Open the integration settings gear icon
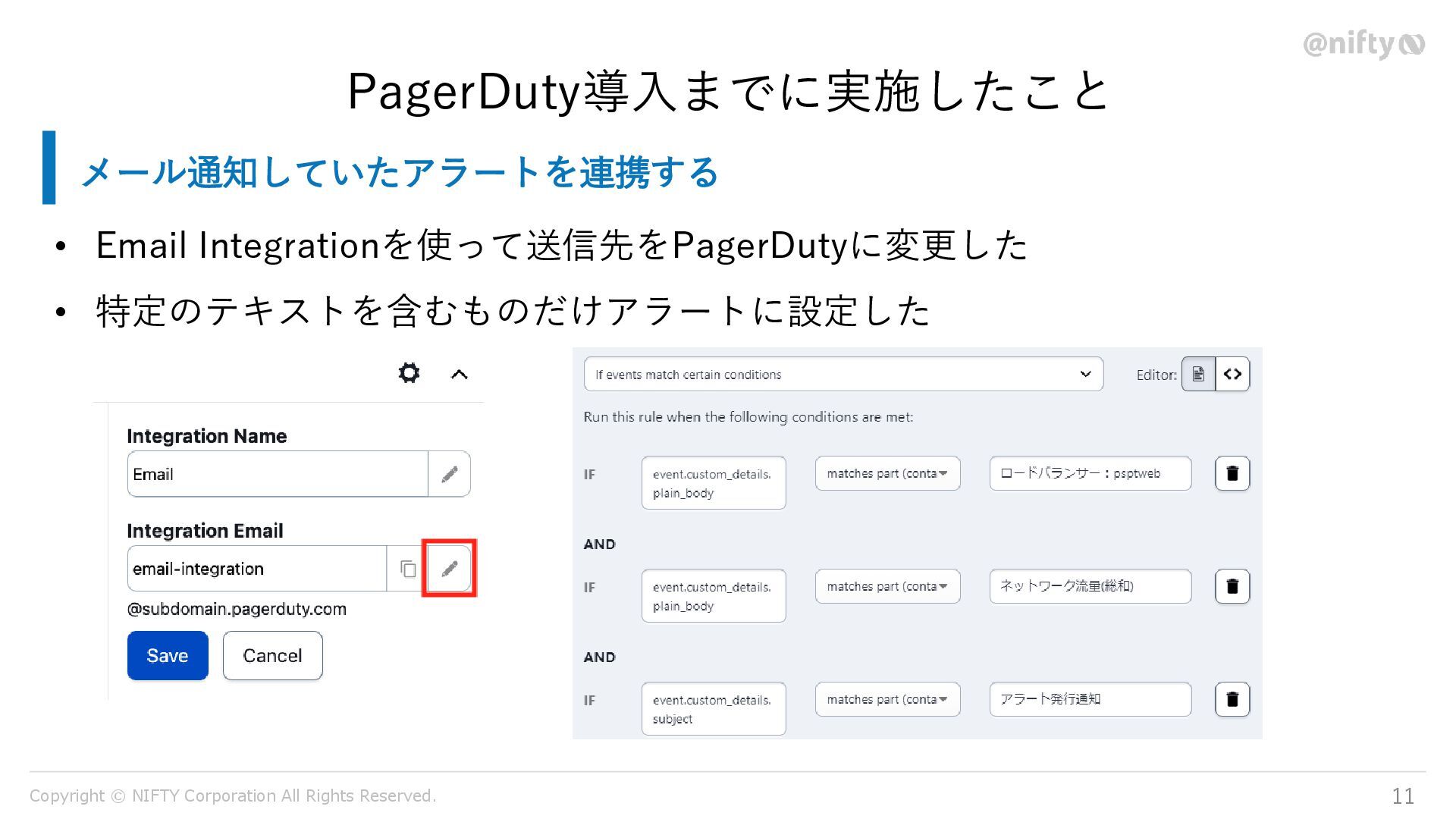1456x819 pixels. point(409,373)
